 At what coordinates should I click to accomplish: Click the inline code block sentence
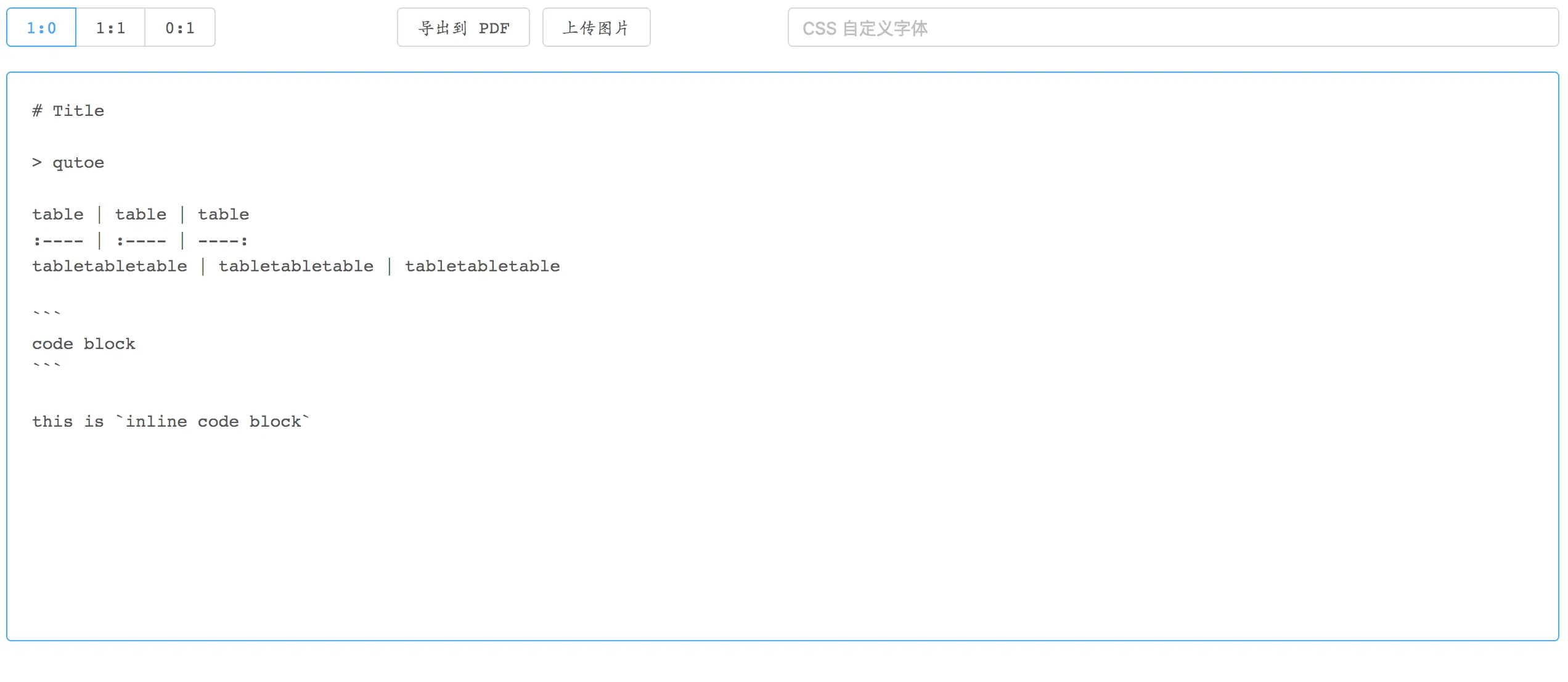[x=171, y=421]
